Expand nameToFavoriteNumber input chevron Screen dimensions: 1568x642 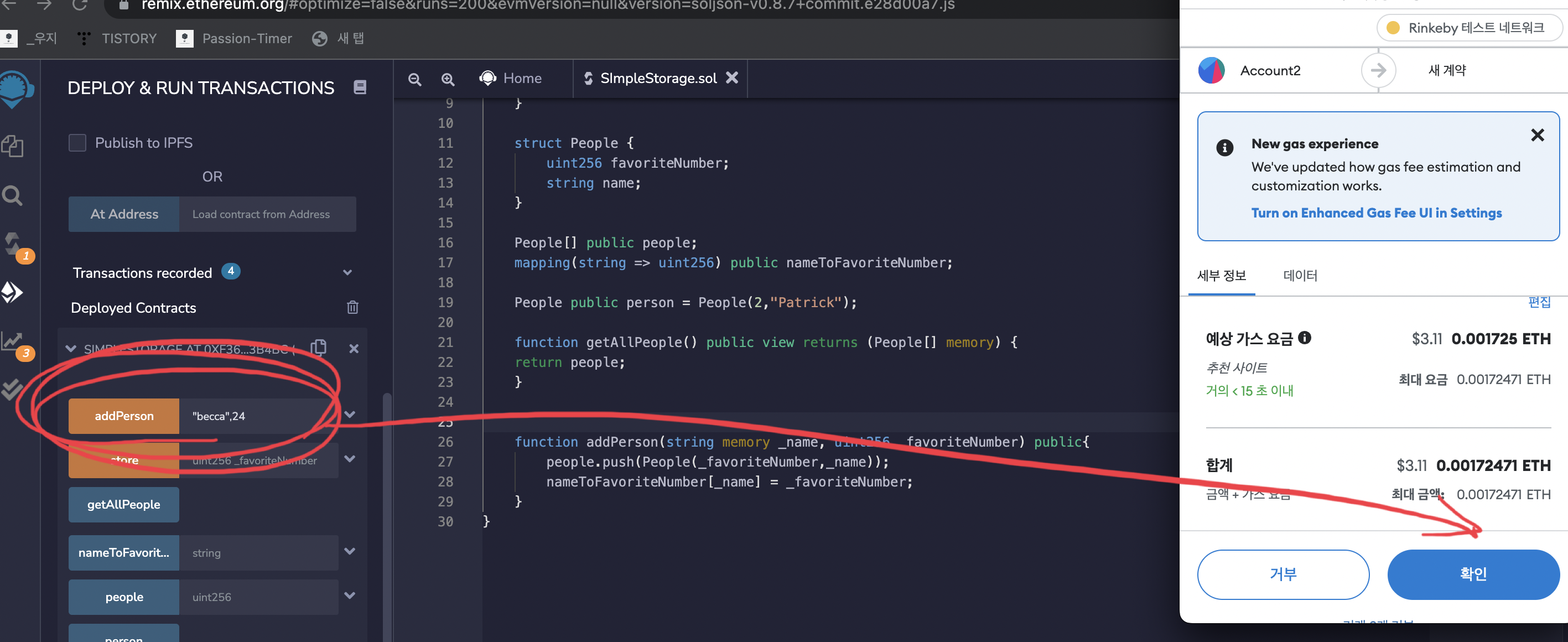pyautogui.click(x=349, y=552)
